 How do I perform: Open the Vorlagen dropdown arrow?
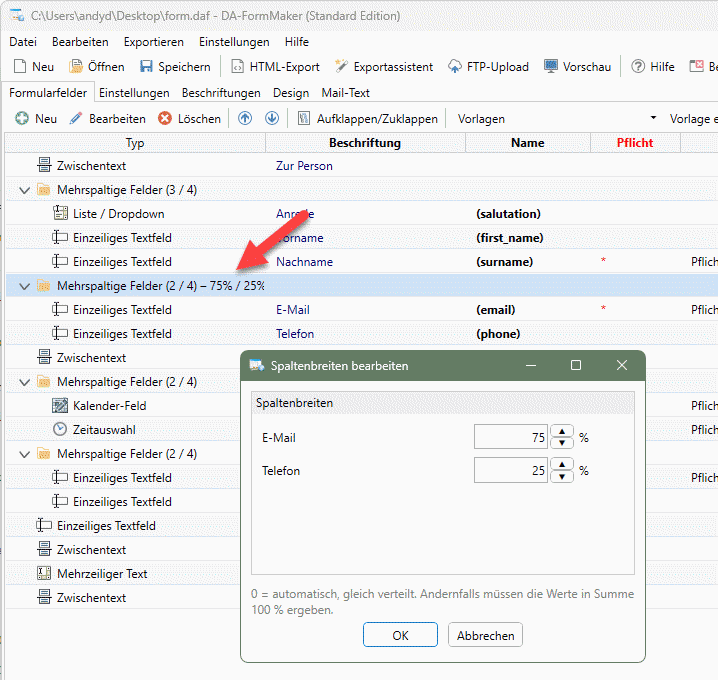click(x=653, y=118)
